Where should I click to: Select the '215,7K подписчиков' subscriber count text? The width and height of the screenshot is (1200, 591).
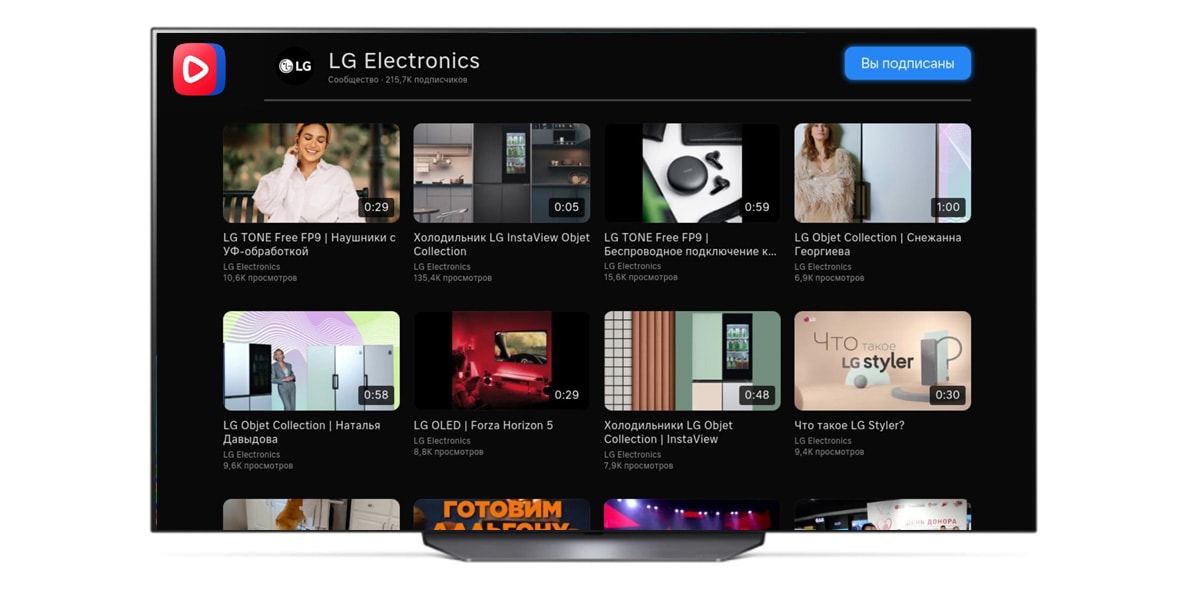tap(426, 80)
